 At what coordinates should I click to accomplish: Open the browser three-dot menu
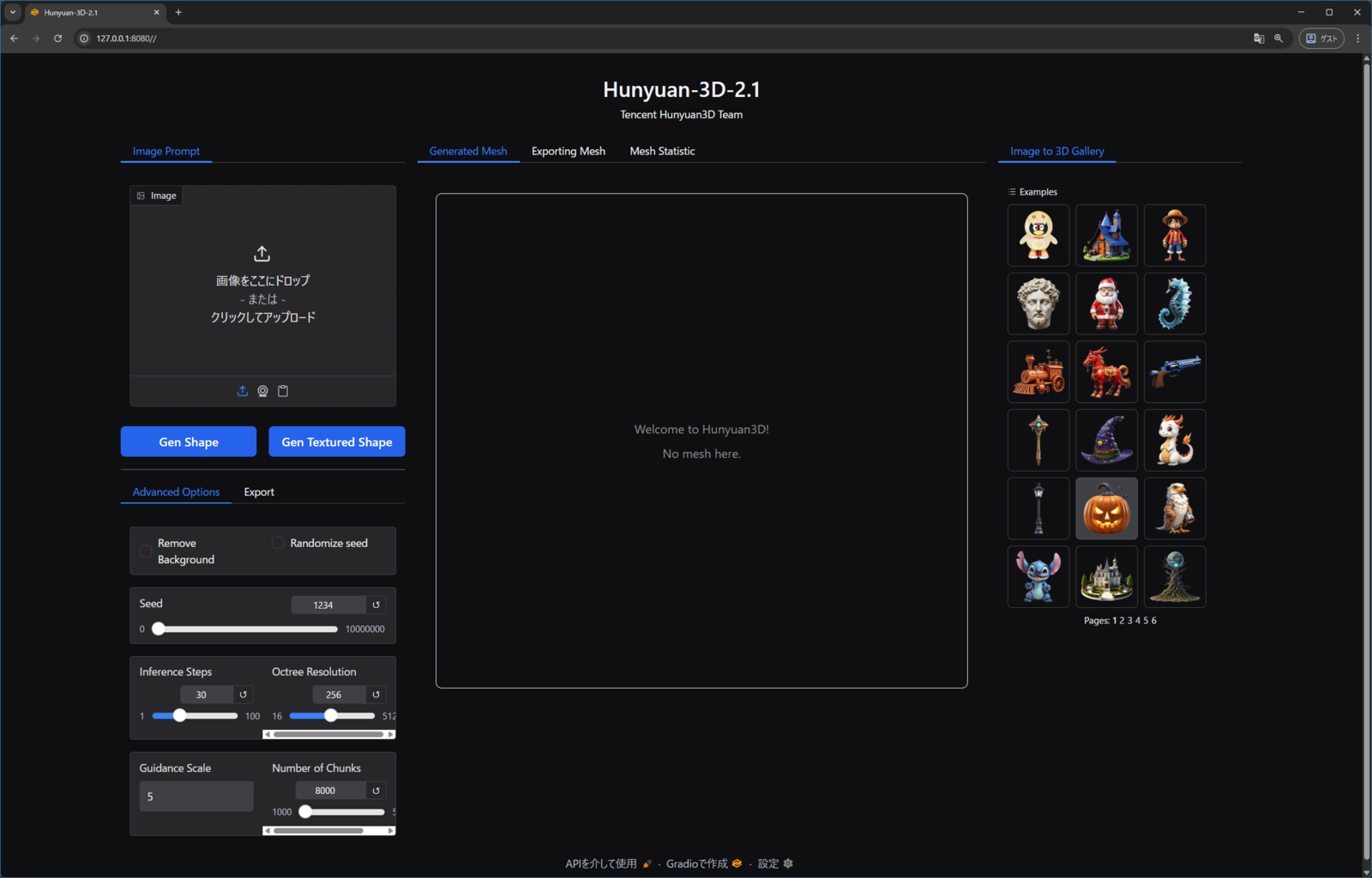coord(1357,39)
